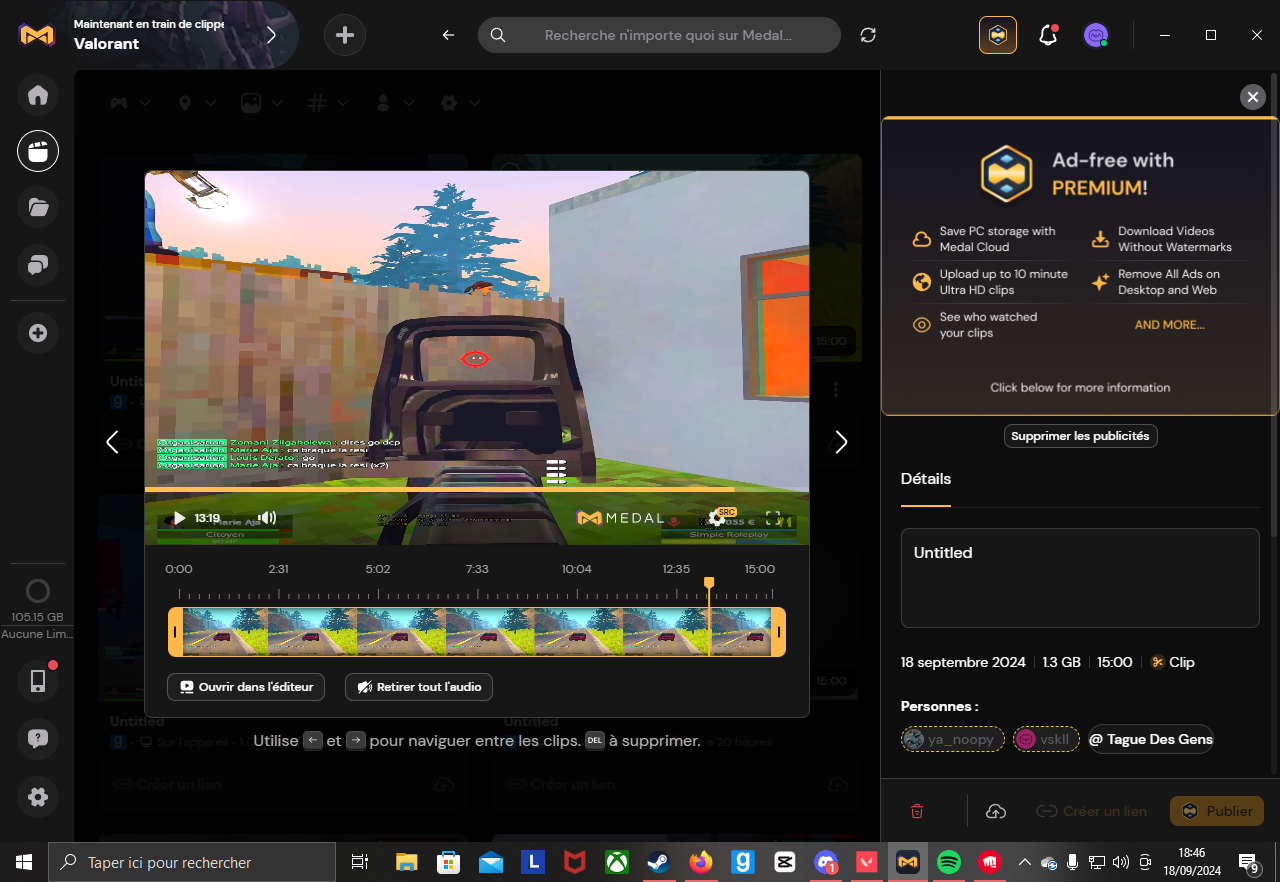Open the Clips library sidebar icon
This screenshot has width=1280, height=882.
[38, 152]
